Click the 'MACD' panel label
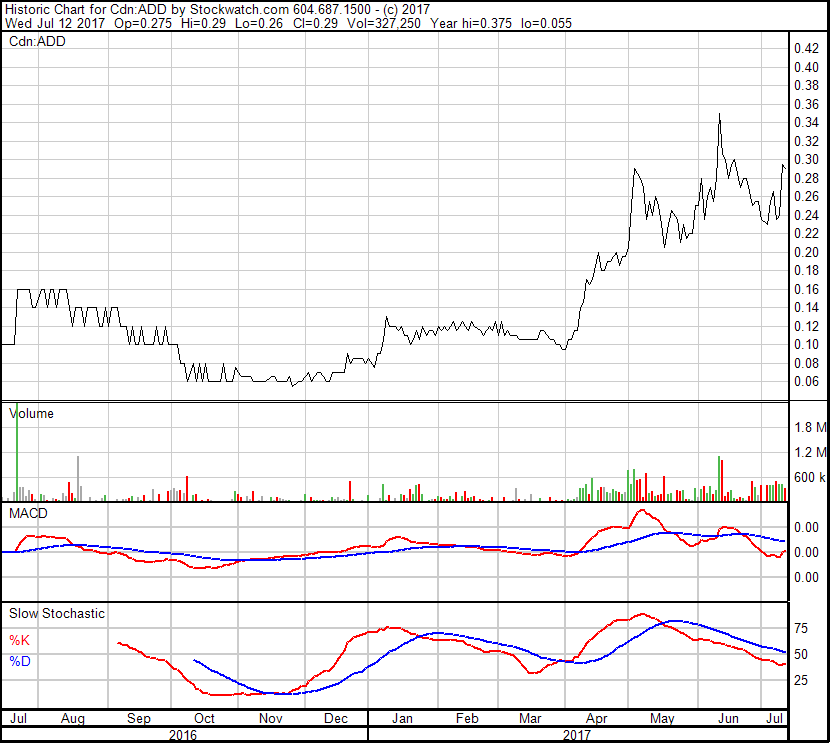830x743 pixels. point(28,513)
